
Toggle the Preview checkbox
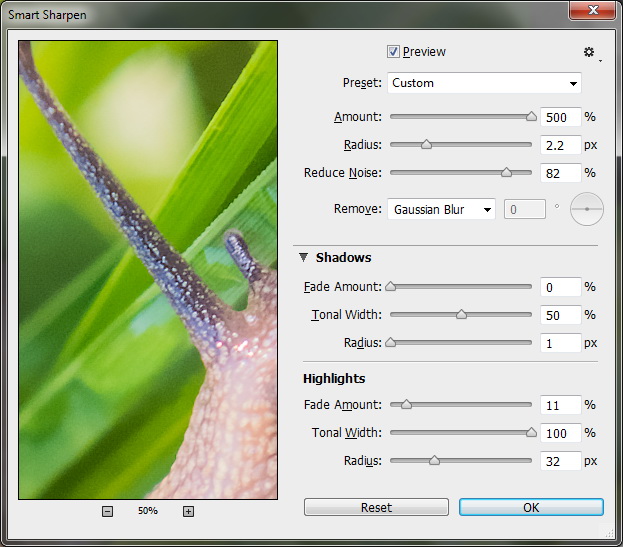393,52
